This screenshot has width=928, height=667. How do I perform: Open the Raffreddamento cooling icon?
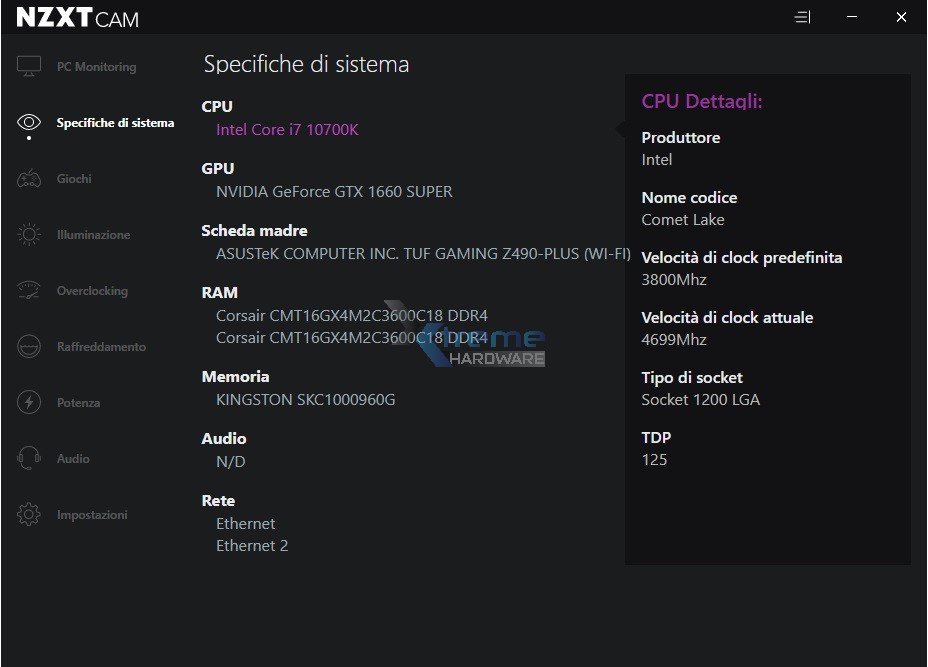click(x=29, y=347)
